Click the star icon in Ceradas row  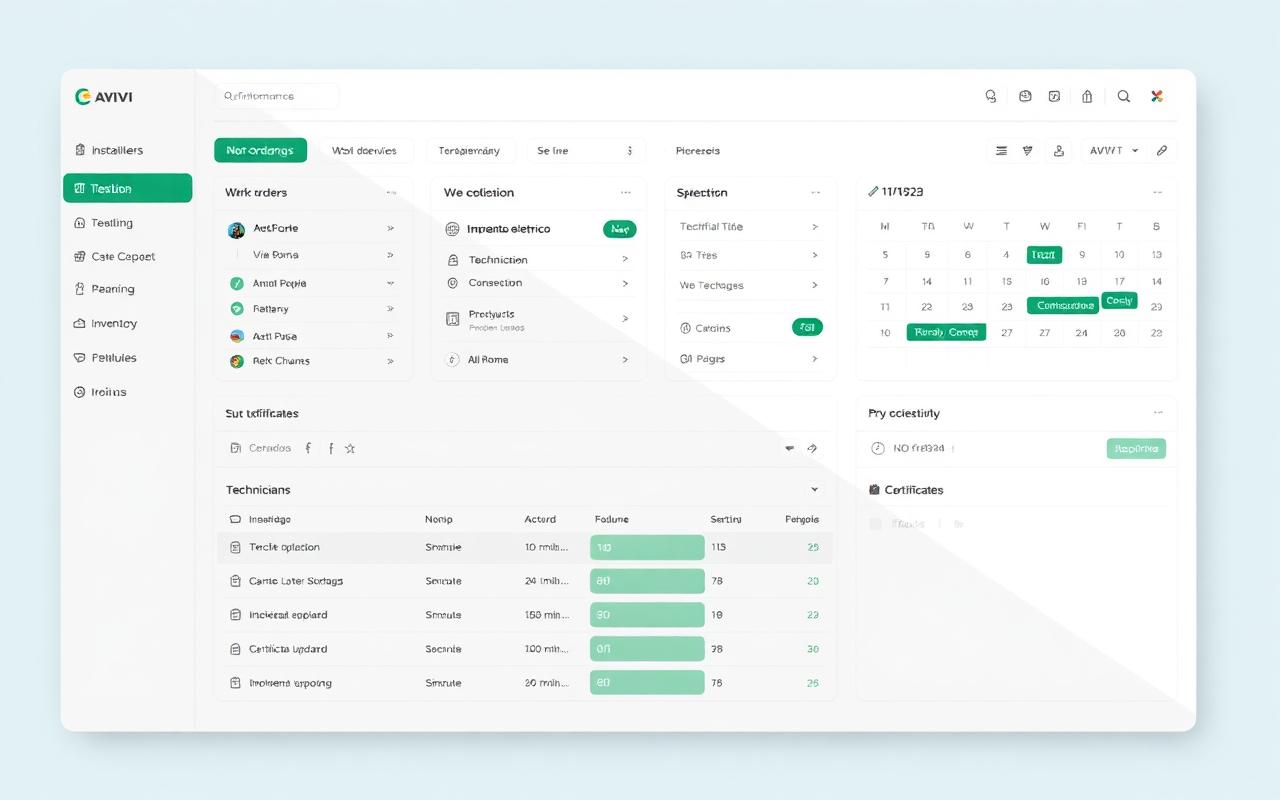pos(350,449)
